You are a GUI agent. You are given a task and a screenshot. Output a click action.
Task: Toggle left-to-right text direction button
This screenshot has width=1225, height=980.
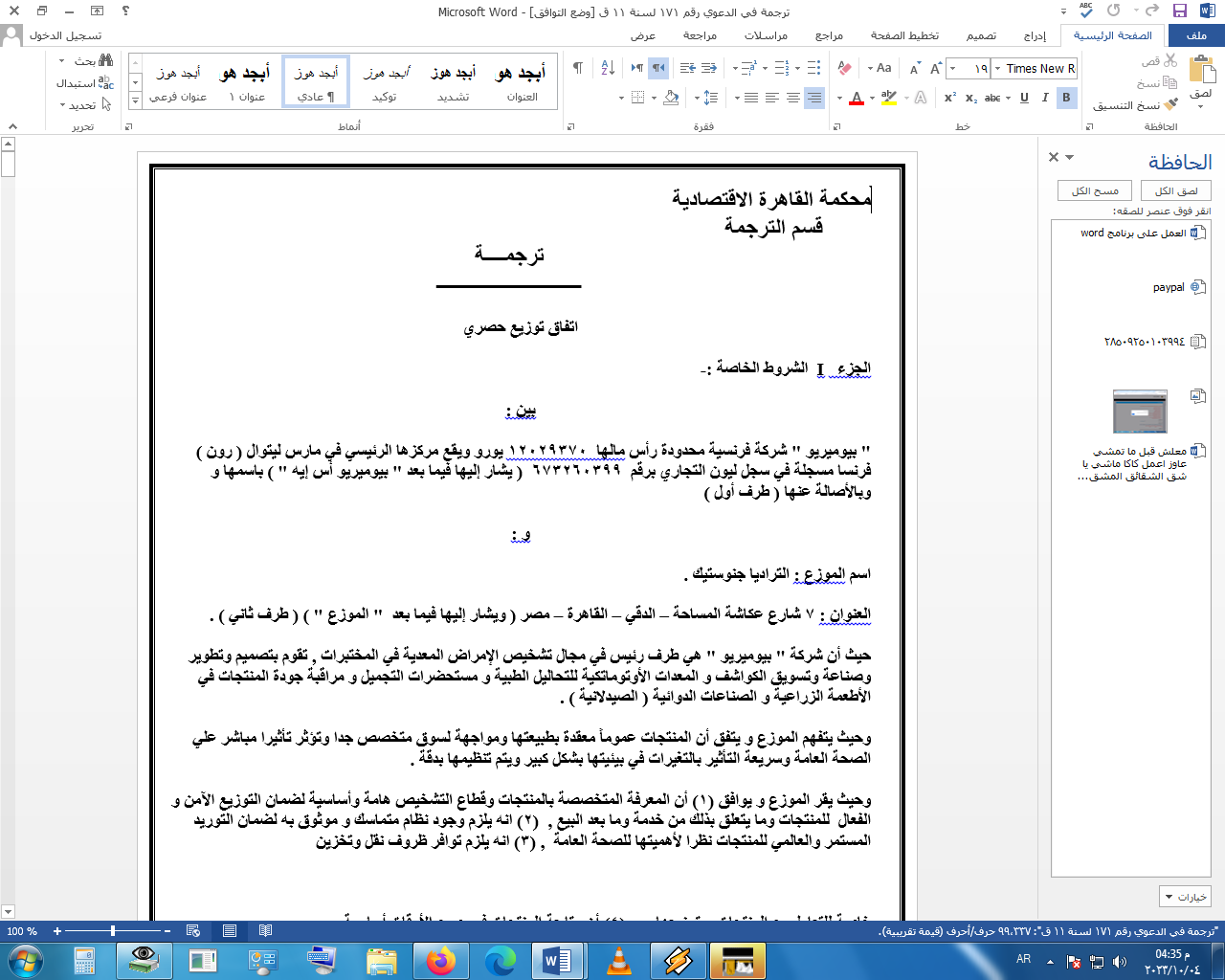pos(637,68)
